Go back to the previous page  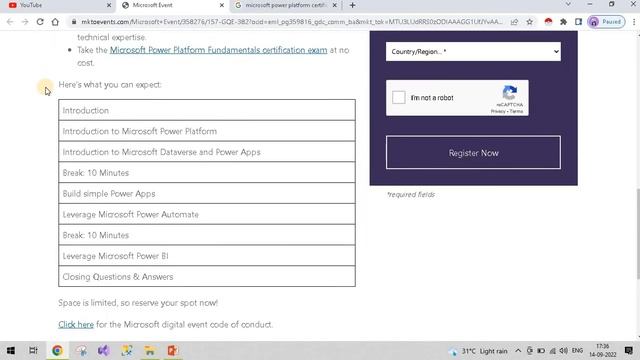(x=10, y=22)
